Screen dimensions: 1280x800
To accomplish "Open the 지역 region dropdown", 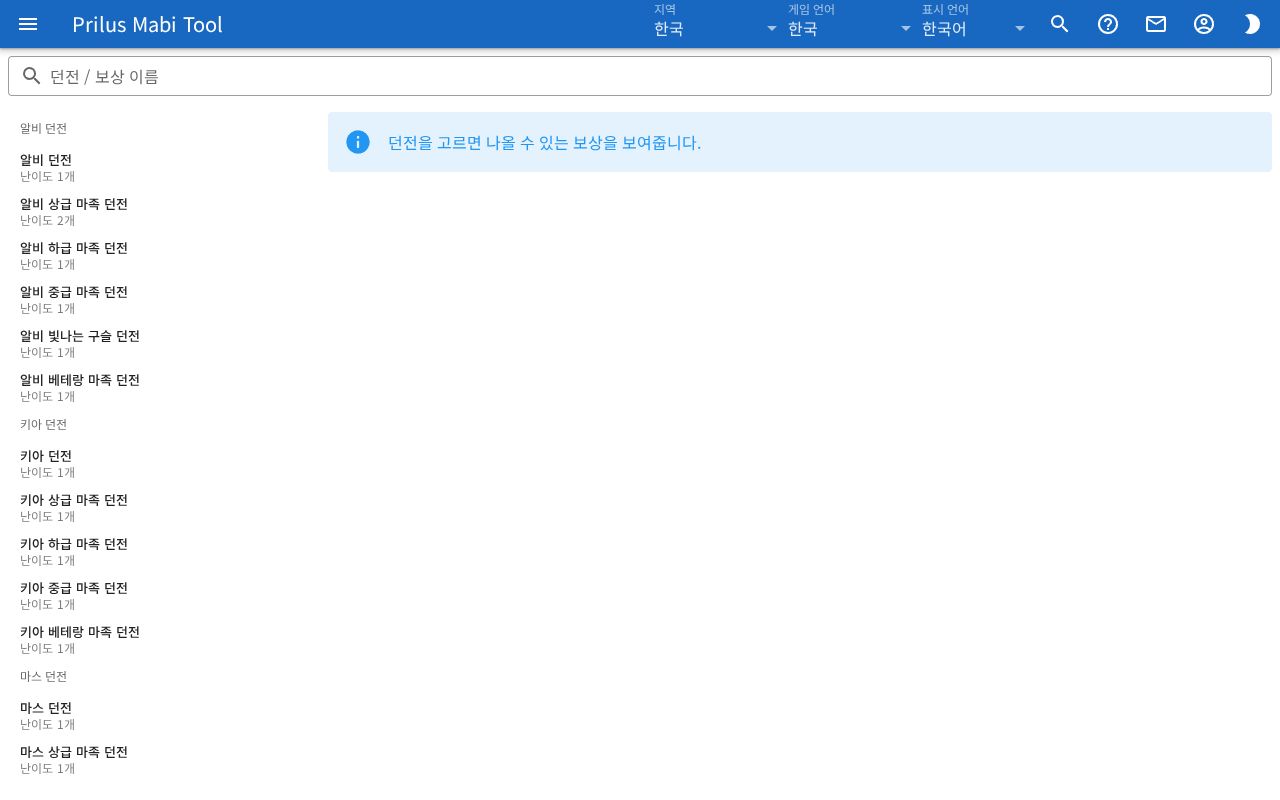I will [x=716, y=24].
